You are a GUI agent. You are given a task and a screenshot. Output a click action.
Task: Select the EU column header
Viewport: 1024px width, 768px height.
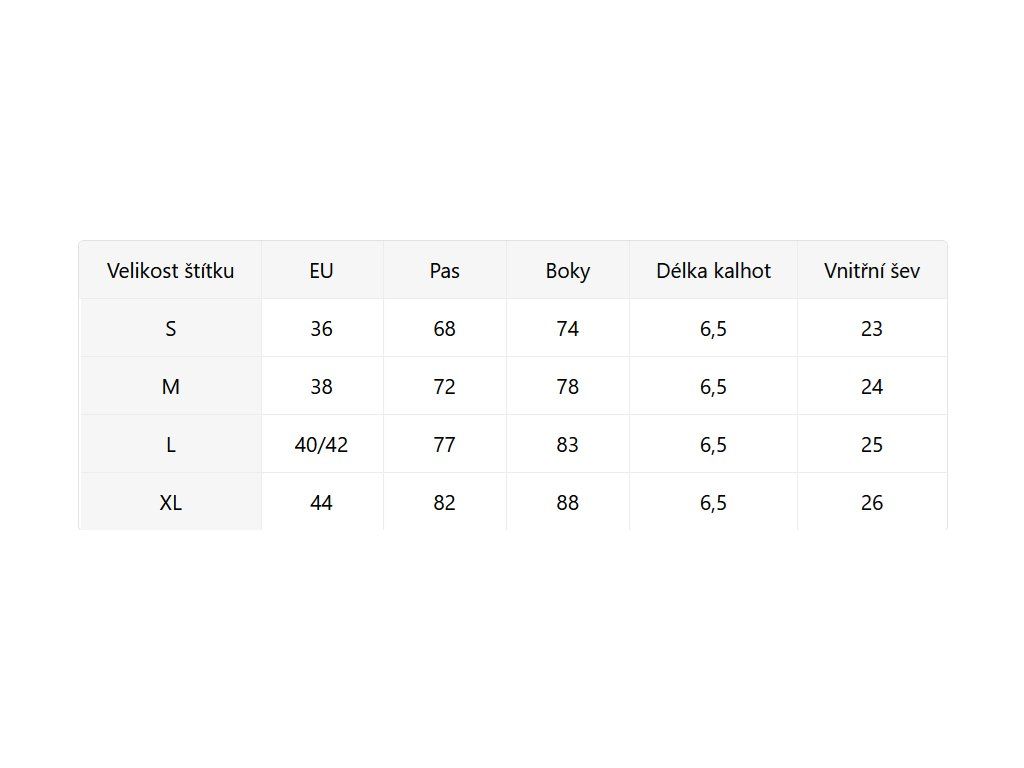[321, 270]
